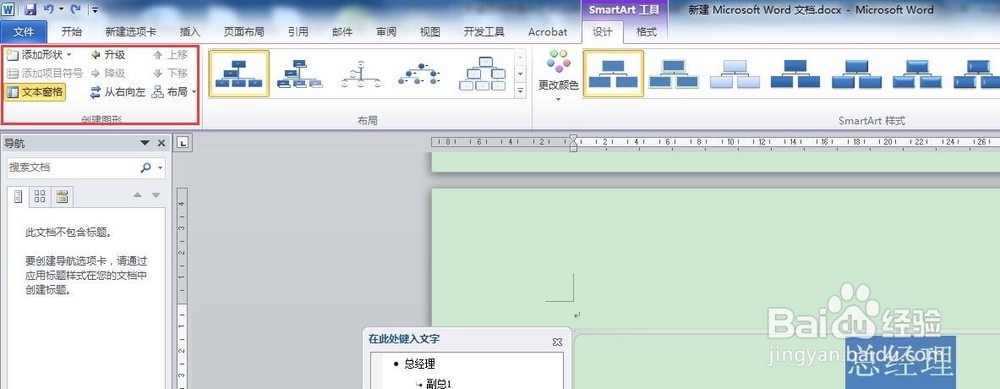Apply the fourth SmartArt style thumbnail
The image size is (1000, 389).
pos(795,73)
